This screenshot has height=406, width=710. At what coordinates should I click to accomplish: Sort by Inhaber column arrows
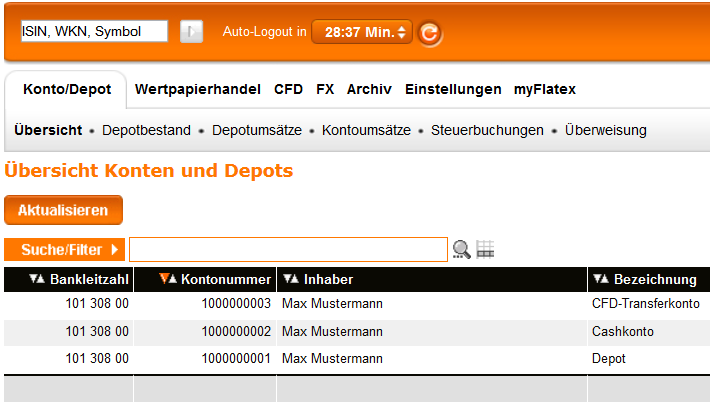291,280
